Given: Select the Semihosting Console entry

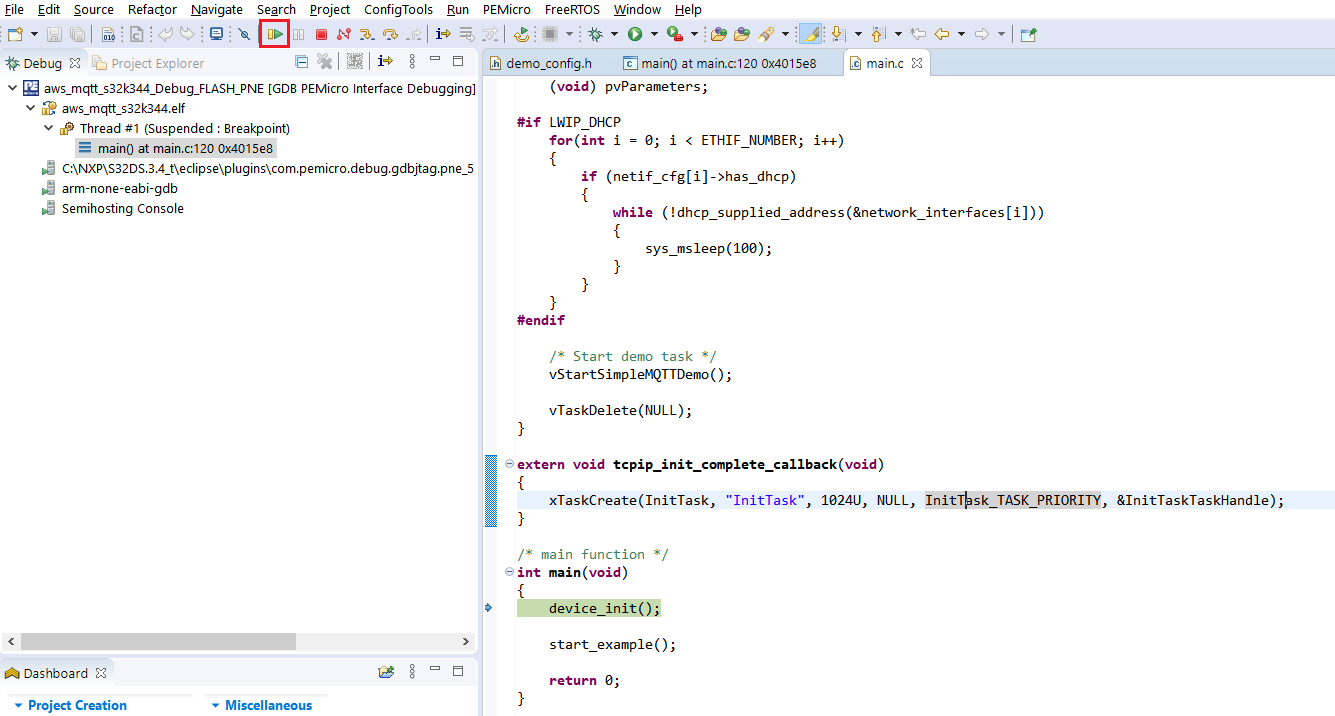Looking at the screenshot, I should pos(122,209).
